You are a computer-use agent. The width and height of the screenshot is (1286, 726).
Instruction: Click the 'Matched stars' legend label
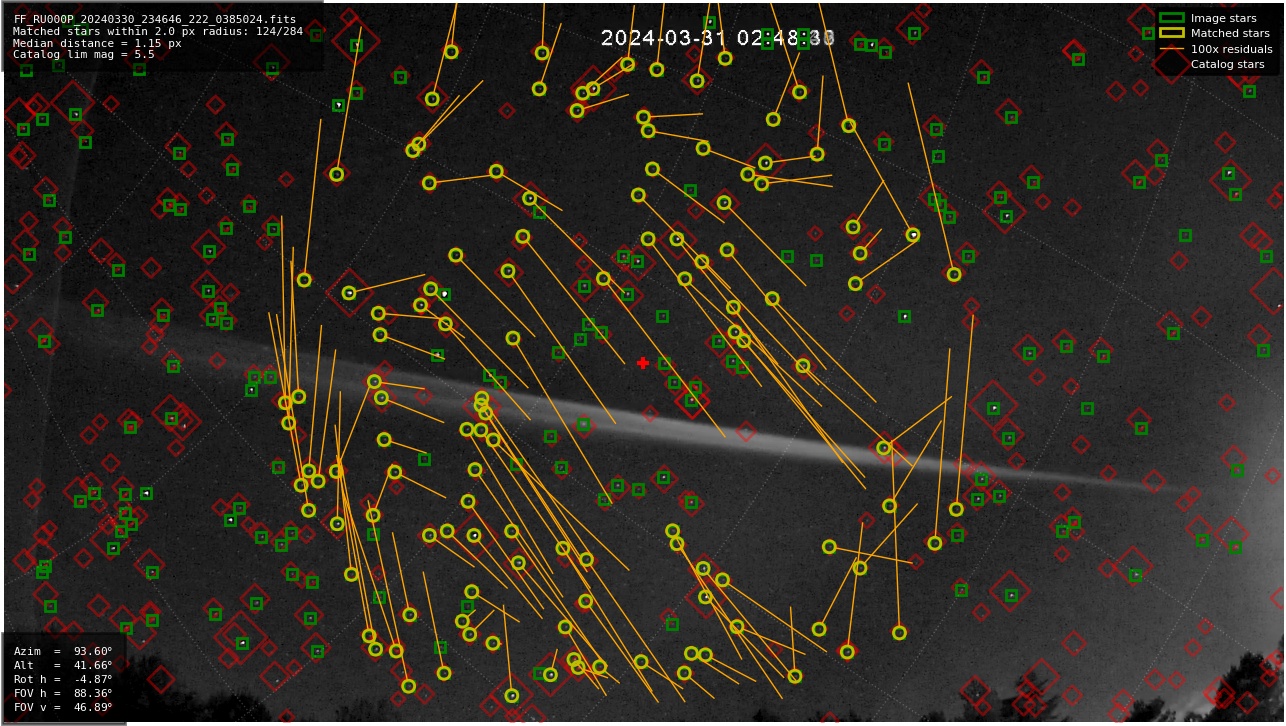pyautogui.click(x=1230, y=33)
